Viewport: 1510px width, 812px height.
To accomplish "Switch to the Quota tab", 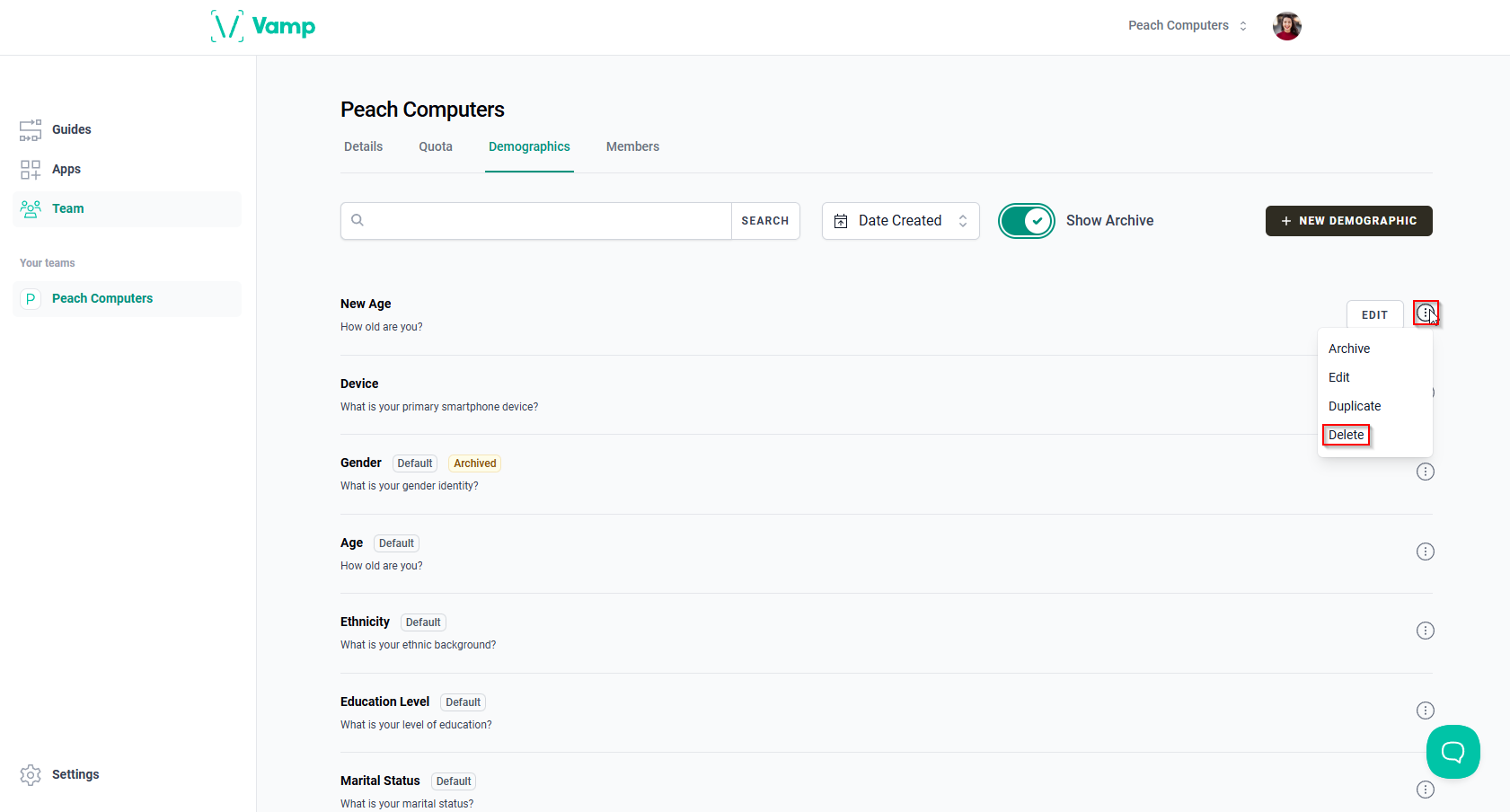I will (x=436, y=146).
